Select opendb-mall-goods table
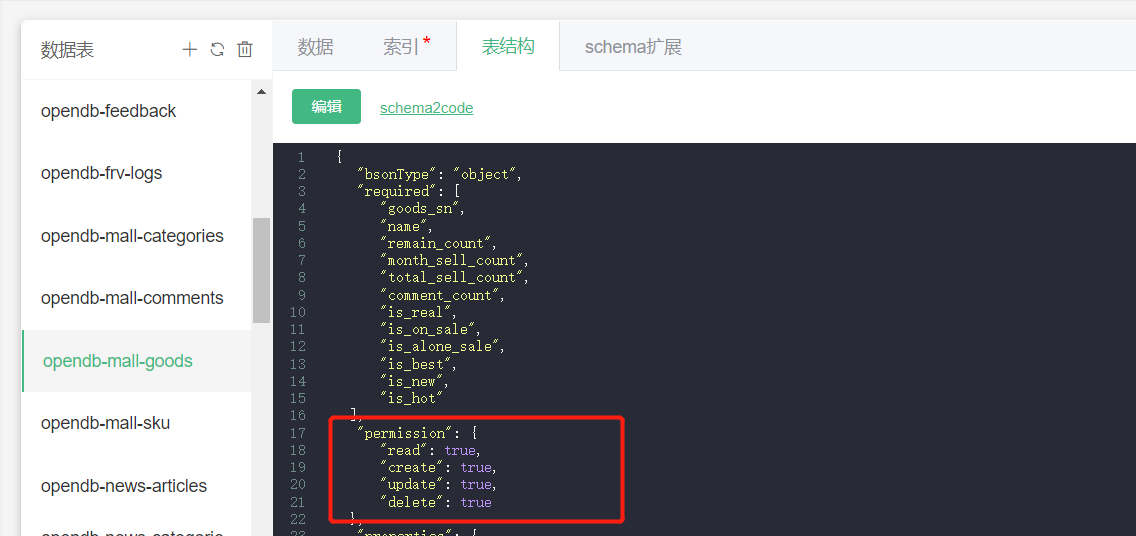This screenshot has width=1136, height=536. [136, 361]
